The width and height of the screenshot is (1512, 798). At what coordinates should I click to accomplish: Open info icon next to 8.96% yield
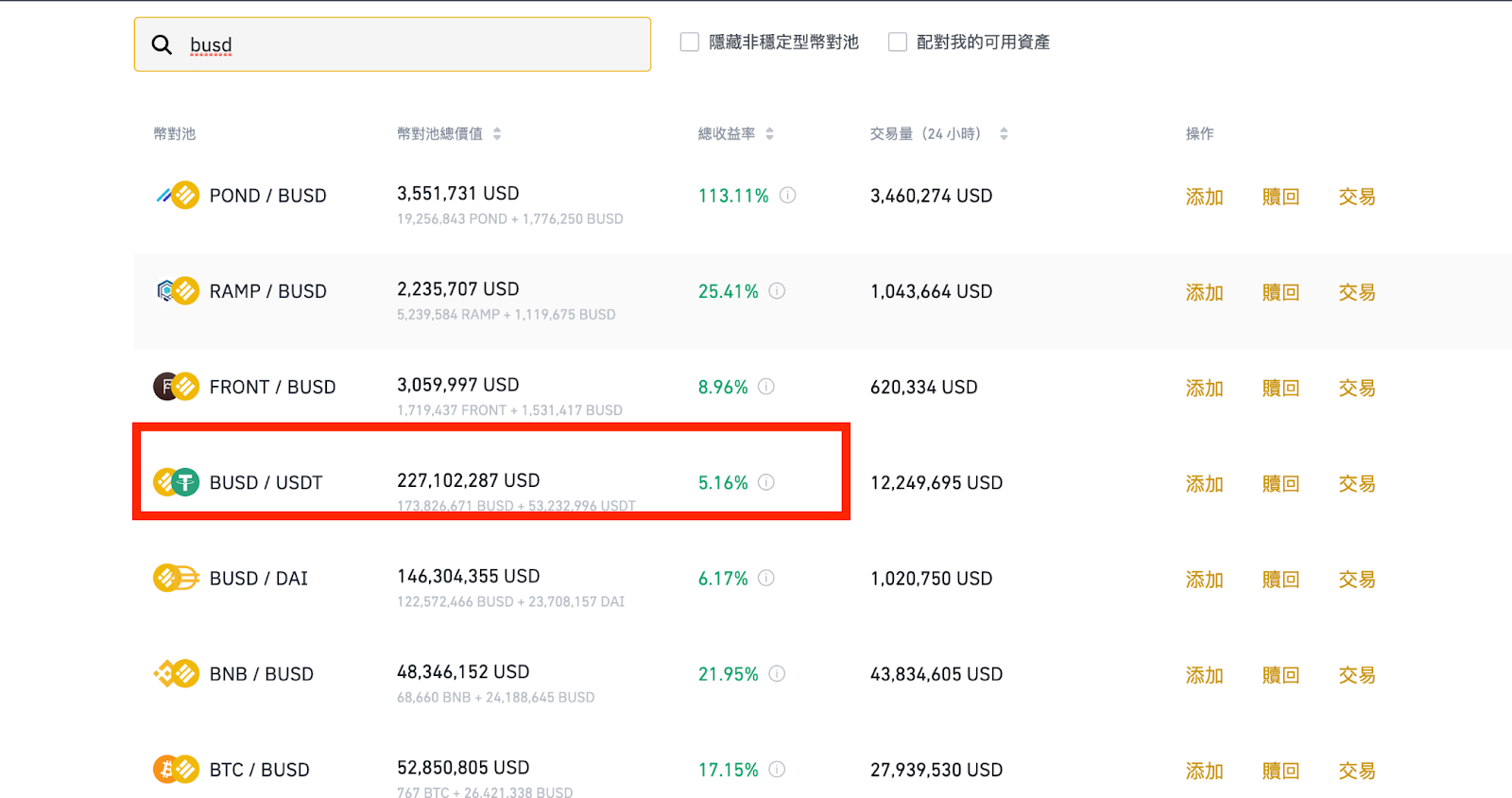coord(766,386)
